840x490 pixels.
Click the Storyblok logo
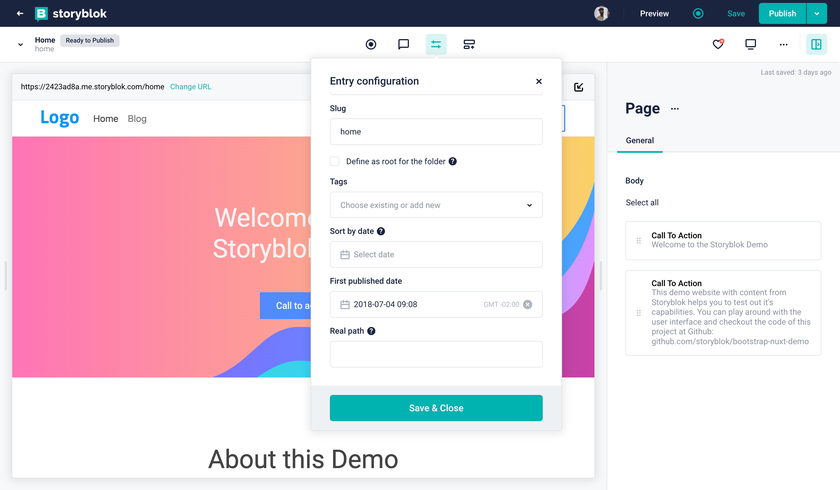(x=70, y=13)
